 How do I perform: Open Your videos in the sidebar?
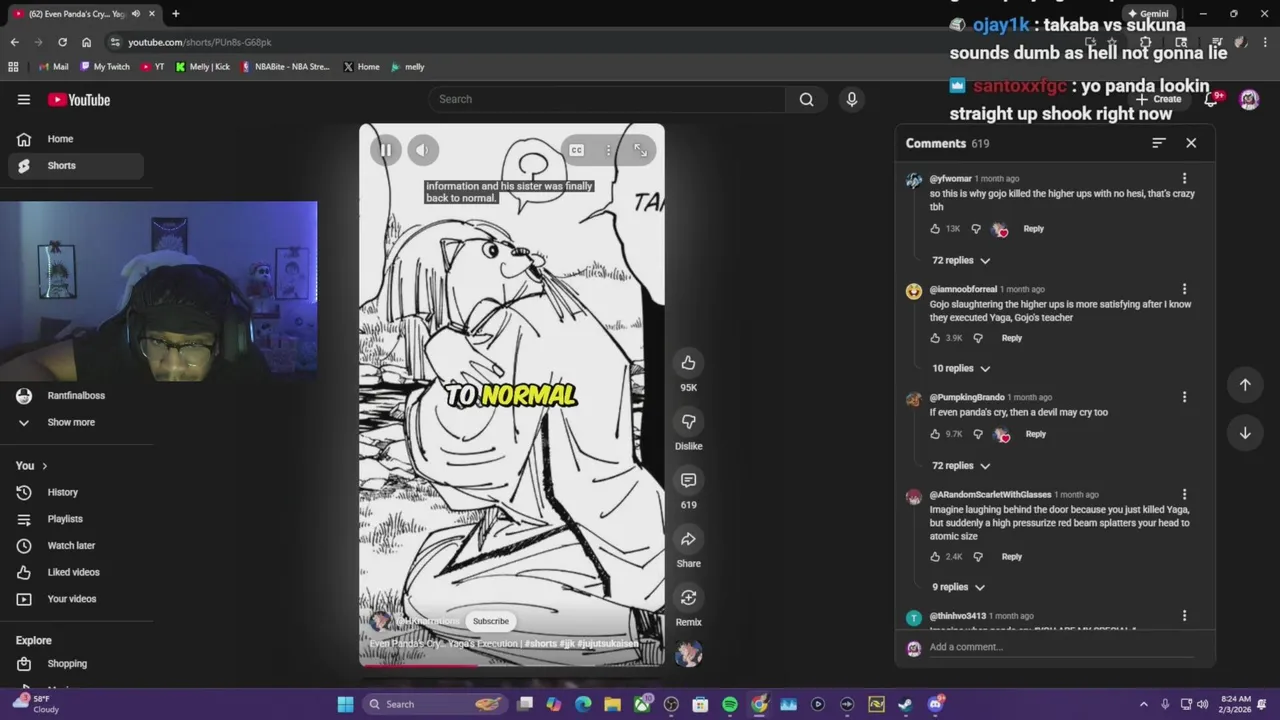pyautogui.click(x=76, y=599)
